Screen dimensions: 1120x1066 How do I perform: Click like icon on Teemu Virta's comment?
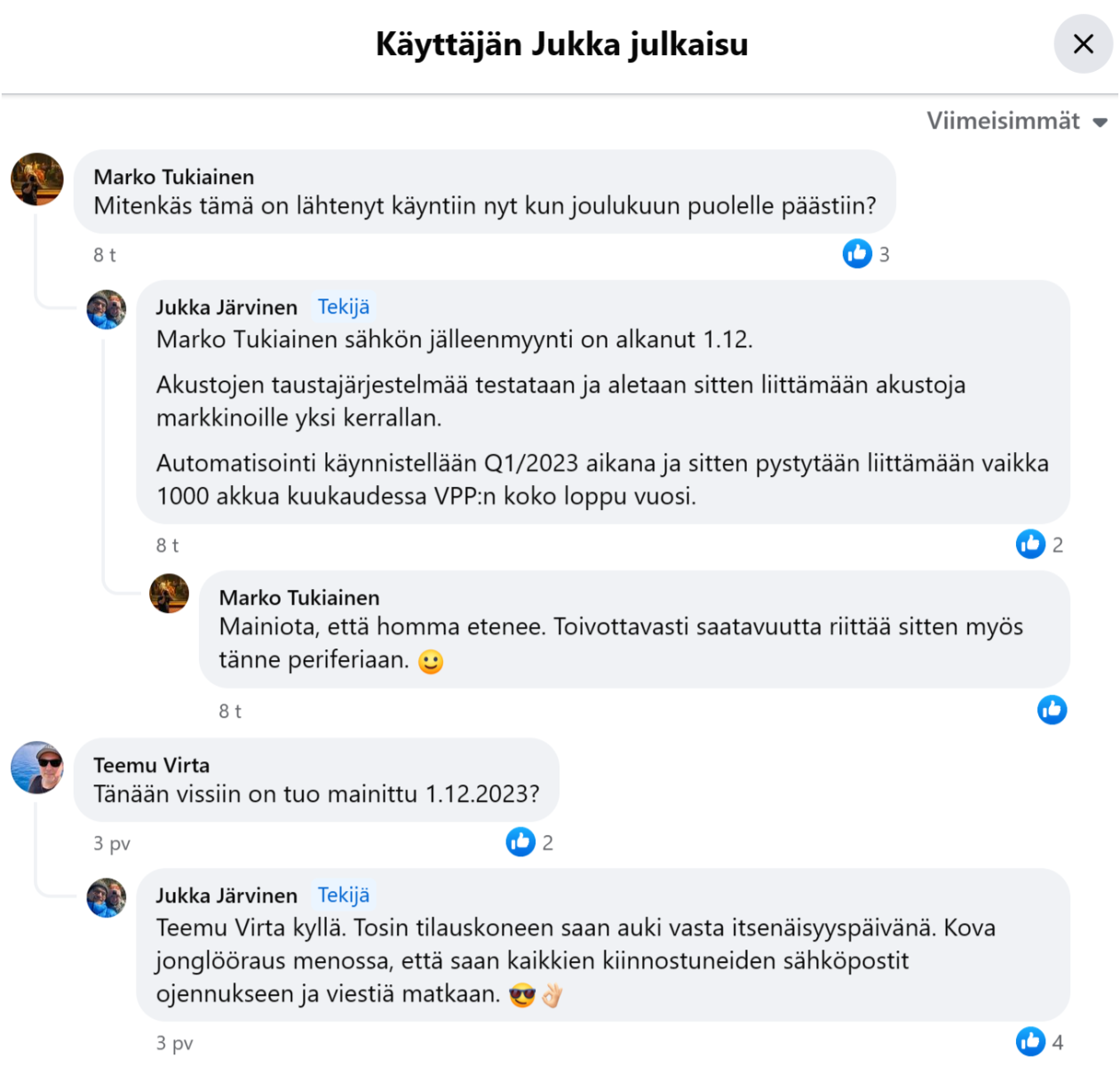point(520,841)
